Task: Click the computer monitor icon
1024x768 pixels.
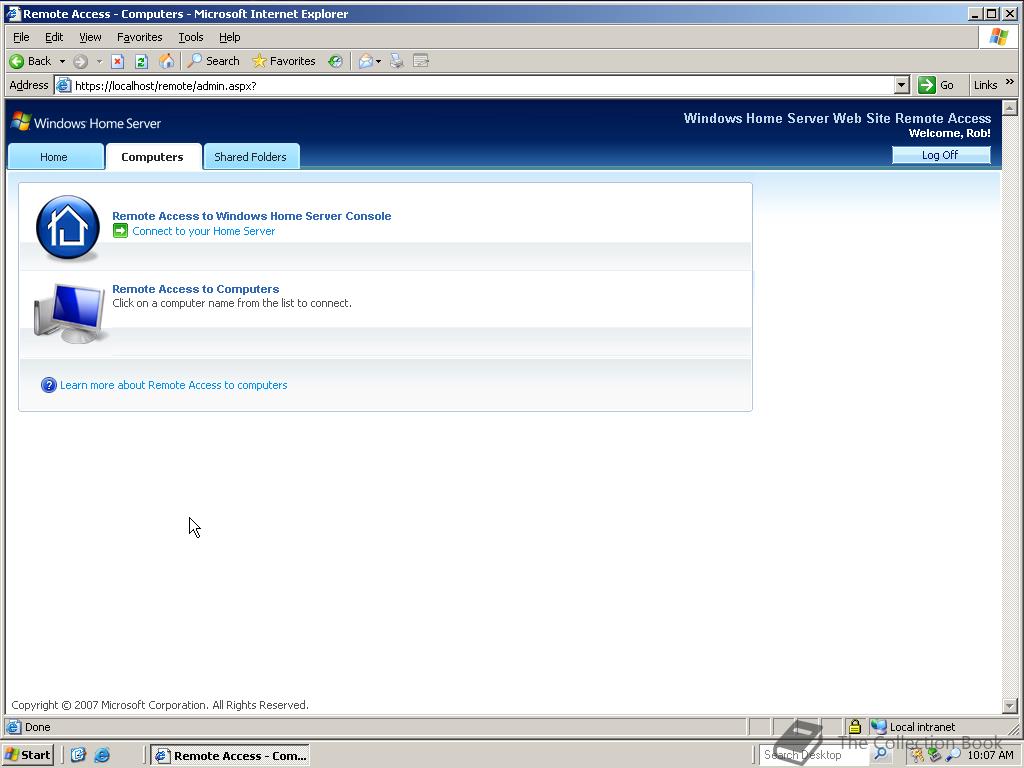Action: [x=70, y=313]
